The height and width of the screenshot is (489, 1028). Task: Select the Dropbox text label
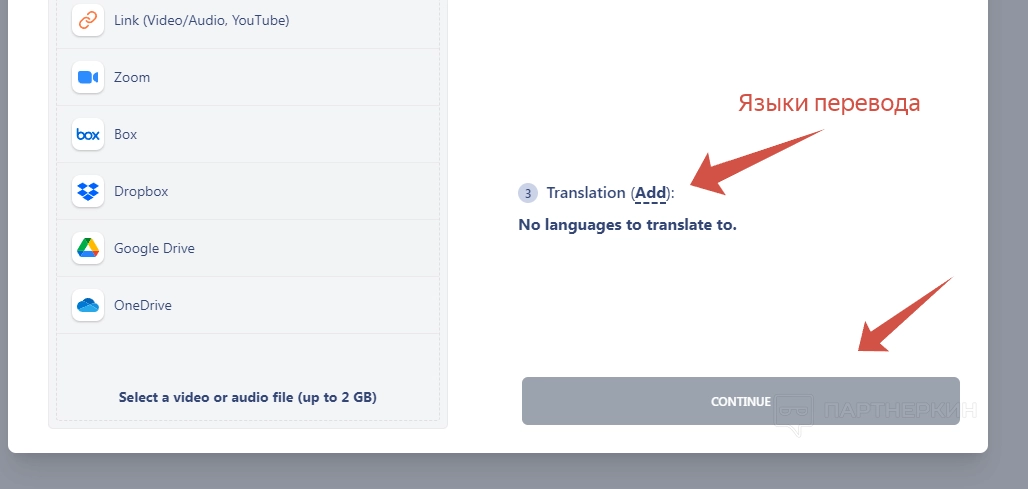point(141,191)
